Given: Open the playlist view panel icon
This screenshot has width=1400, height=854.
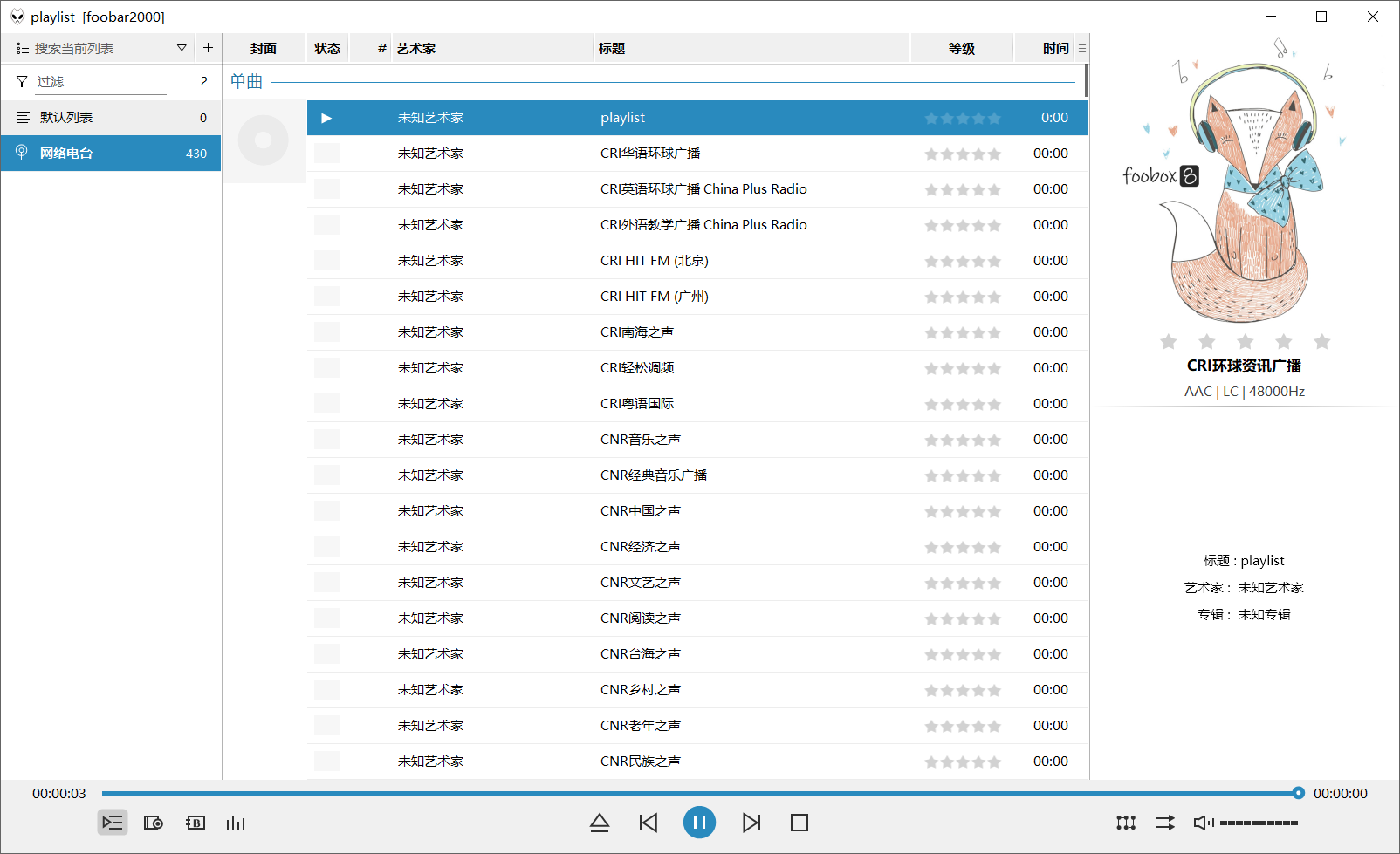Looking at the screenshot, I should tap(112, 822).
